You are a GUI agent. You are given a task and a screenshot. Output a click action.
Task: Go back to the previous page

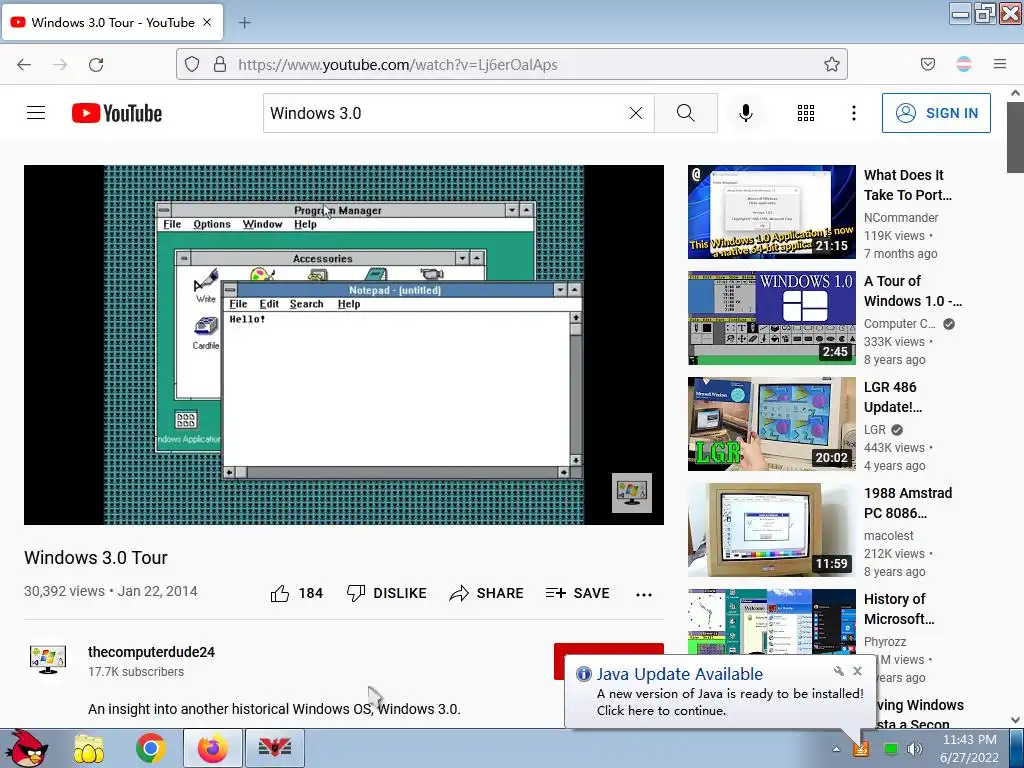click(24, 64)
